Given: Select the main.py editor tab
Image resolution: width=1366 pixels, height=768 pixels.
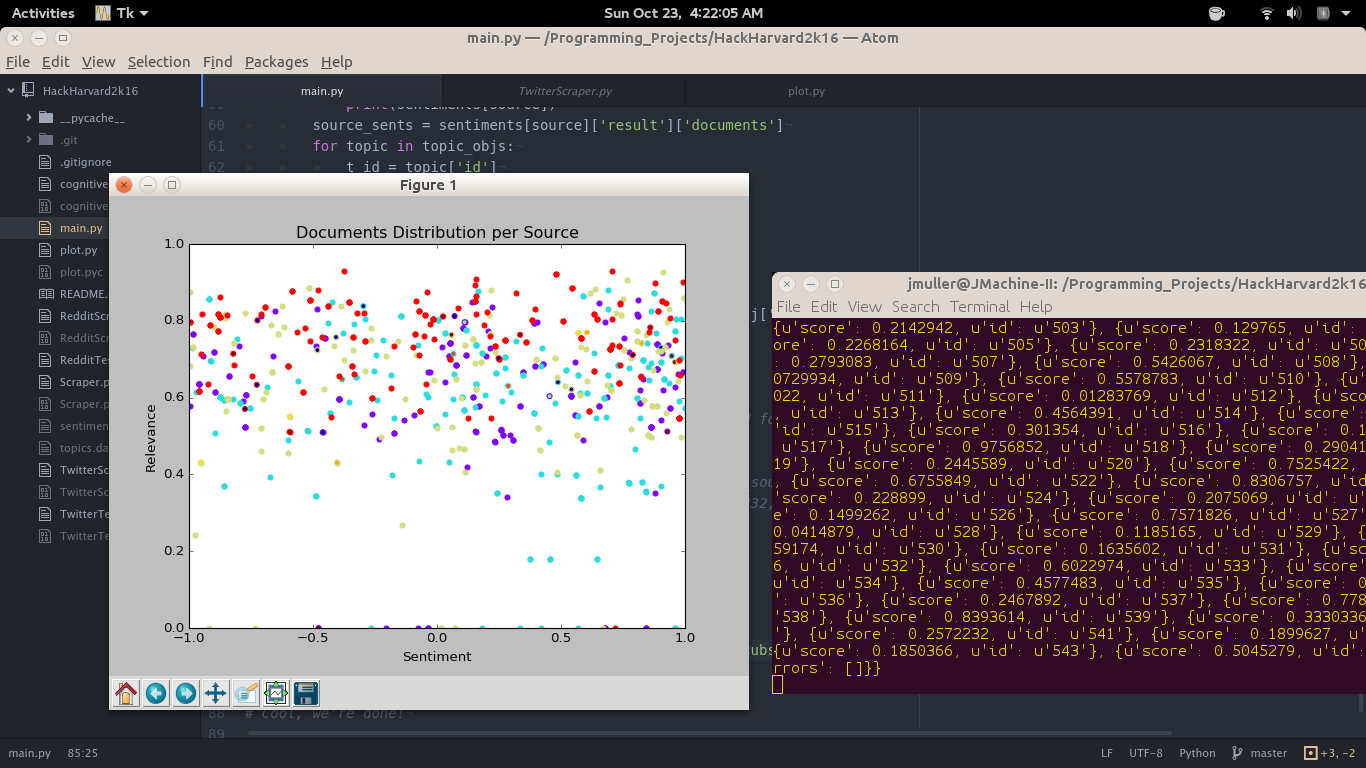Looking at the screenshot, I should (323, 91).
